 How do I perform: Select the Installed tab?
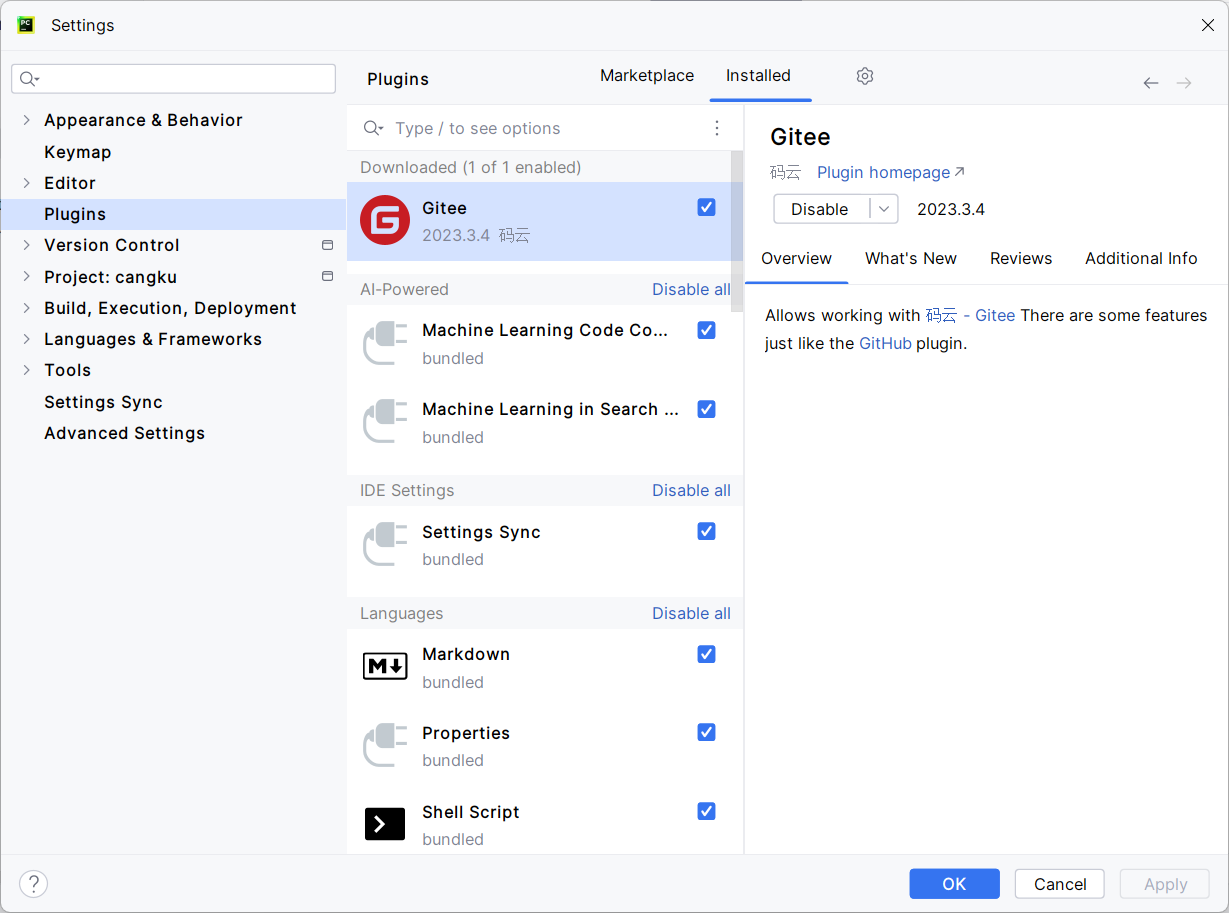coord(758,76)
